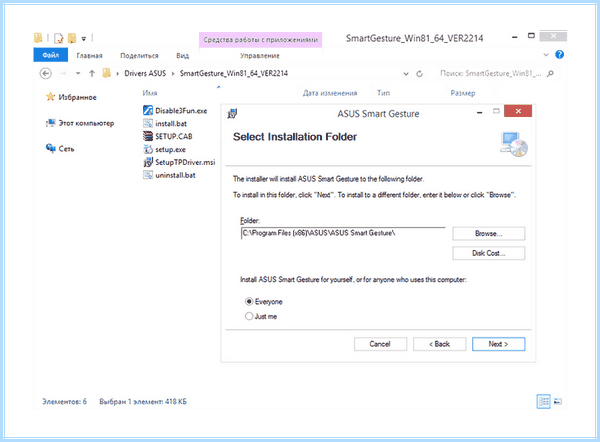The height and width of the screenshot is (442, 600).
Task: Switch to large icons view
Action: [x=558, y=401]
